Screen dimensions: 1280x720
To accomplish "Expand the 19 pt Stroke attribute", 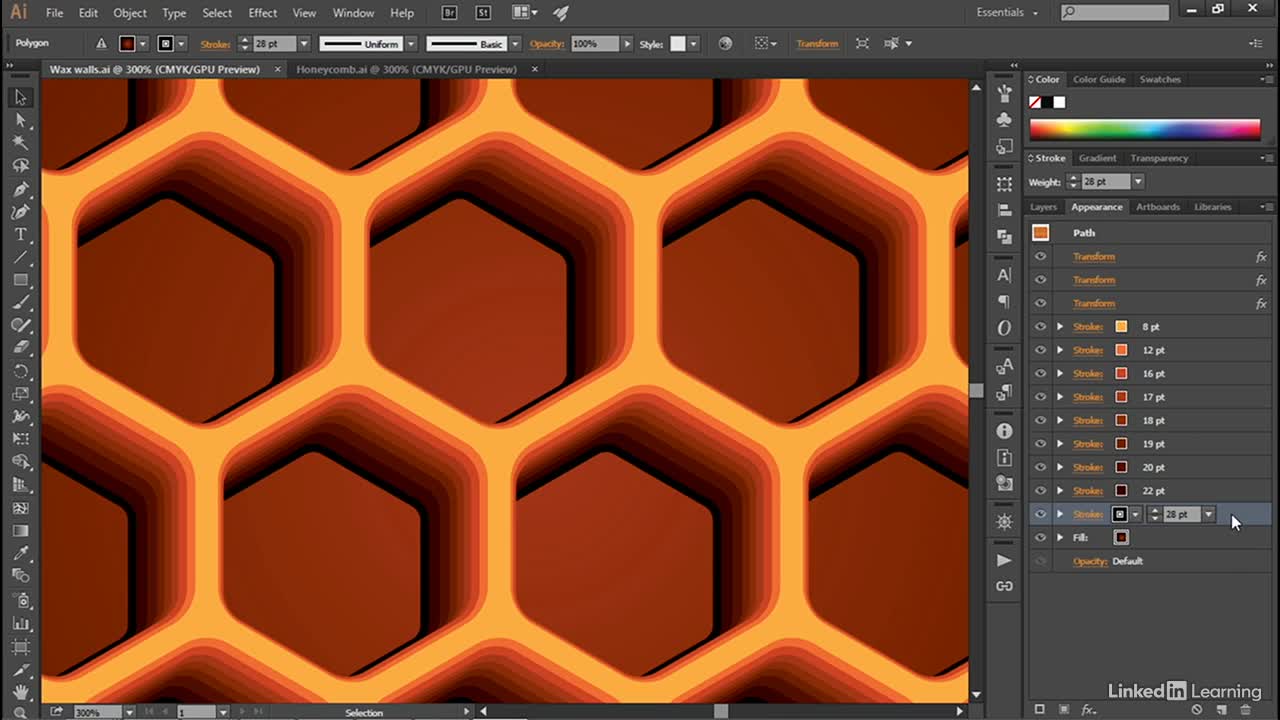I will [1060, 444].
